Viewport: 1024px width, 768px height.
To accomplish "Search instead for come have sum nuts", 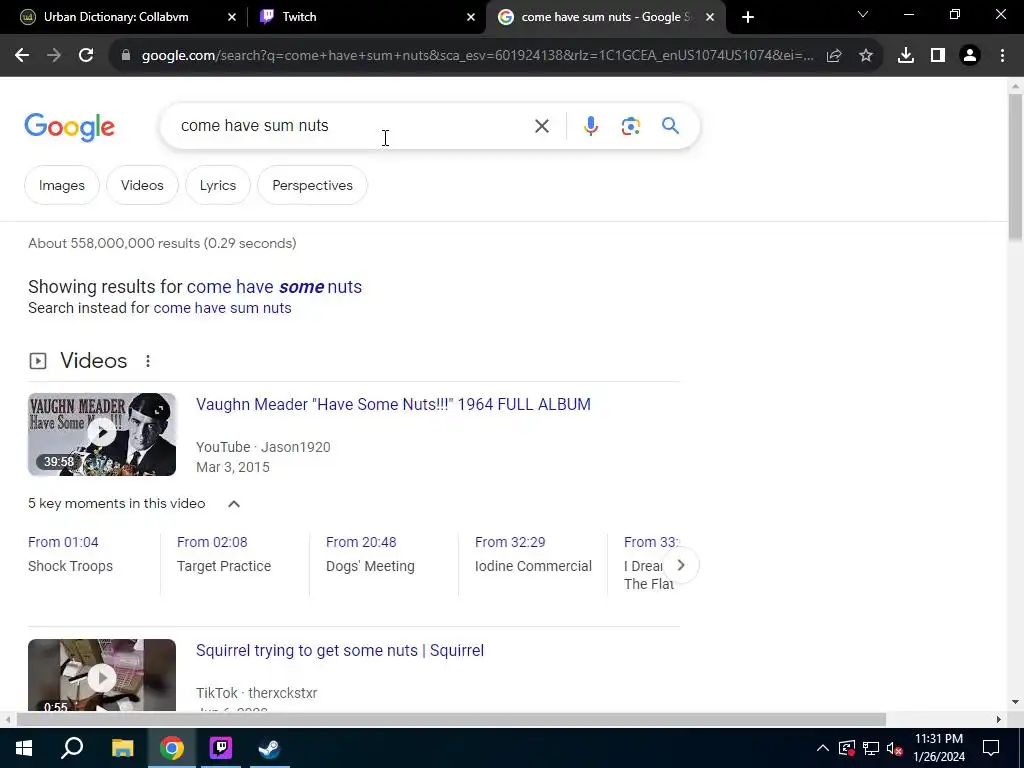I will pyautogui.click(x=222, y=308).
